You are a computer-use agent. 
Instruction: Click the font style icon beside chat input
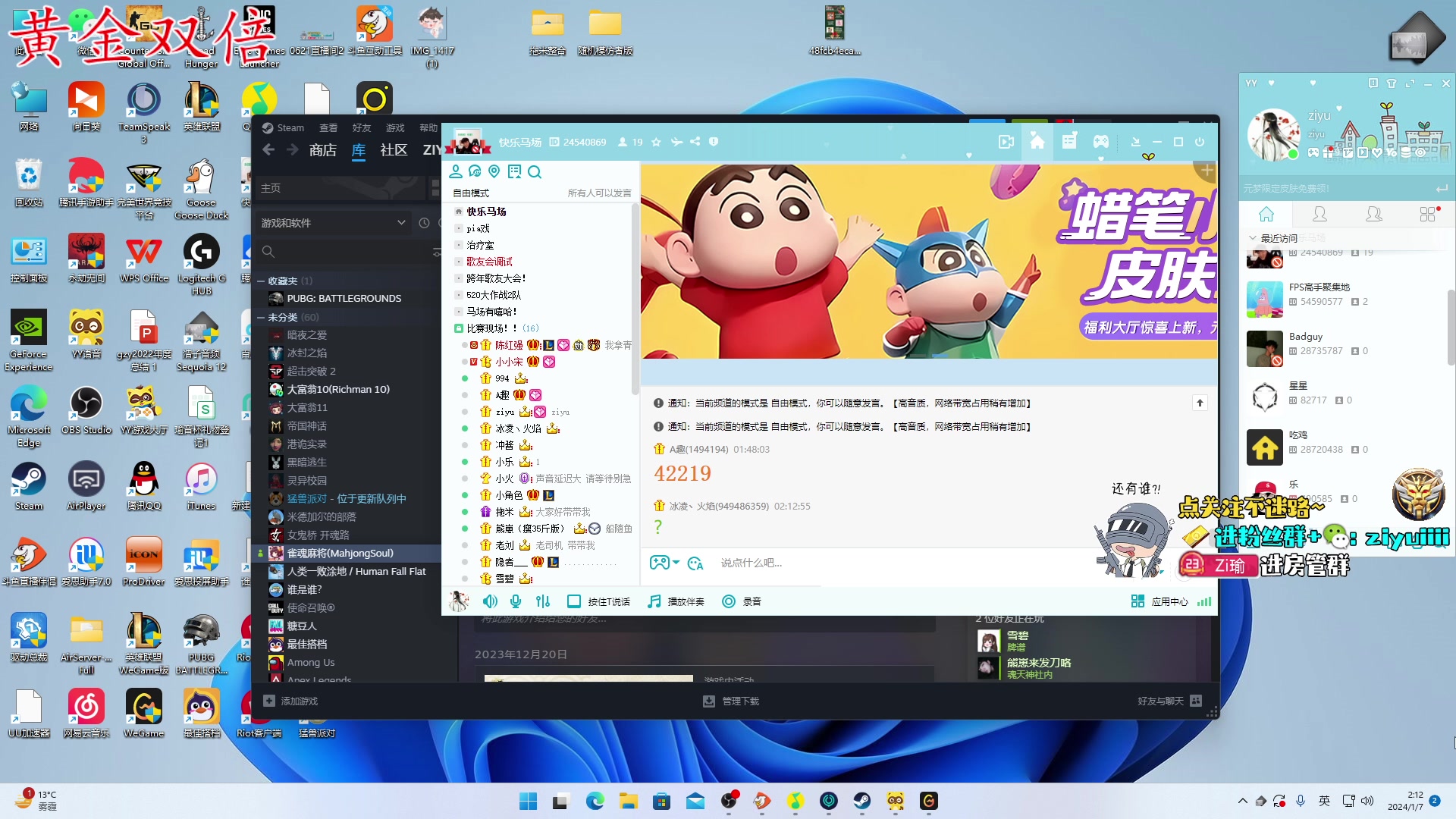click(695, 563)
